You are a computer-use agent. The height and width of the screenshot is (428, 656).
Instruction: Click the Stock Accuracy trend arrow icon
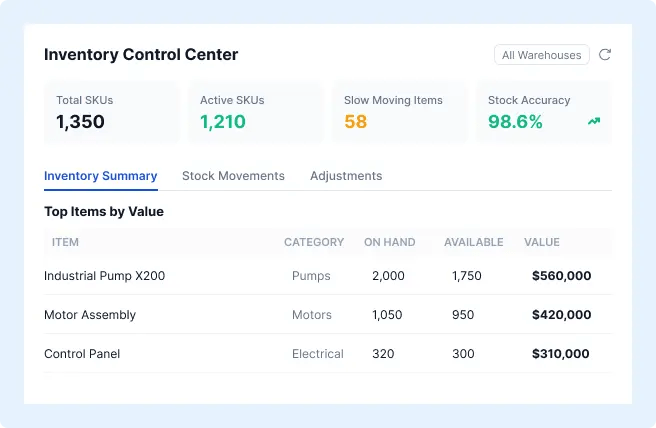(594, 121)
